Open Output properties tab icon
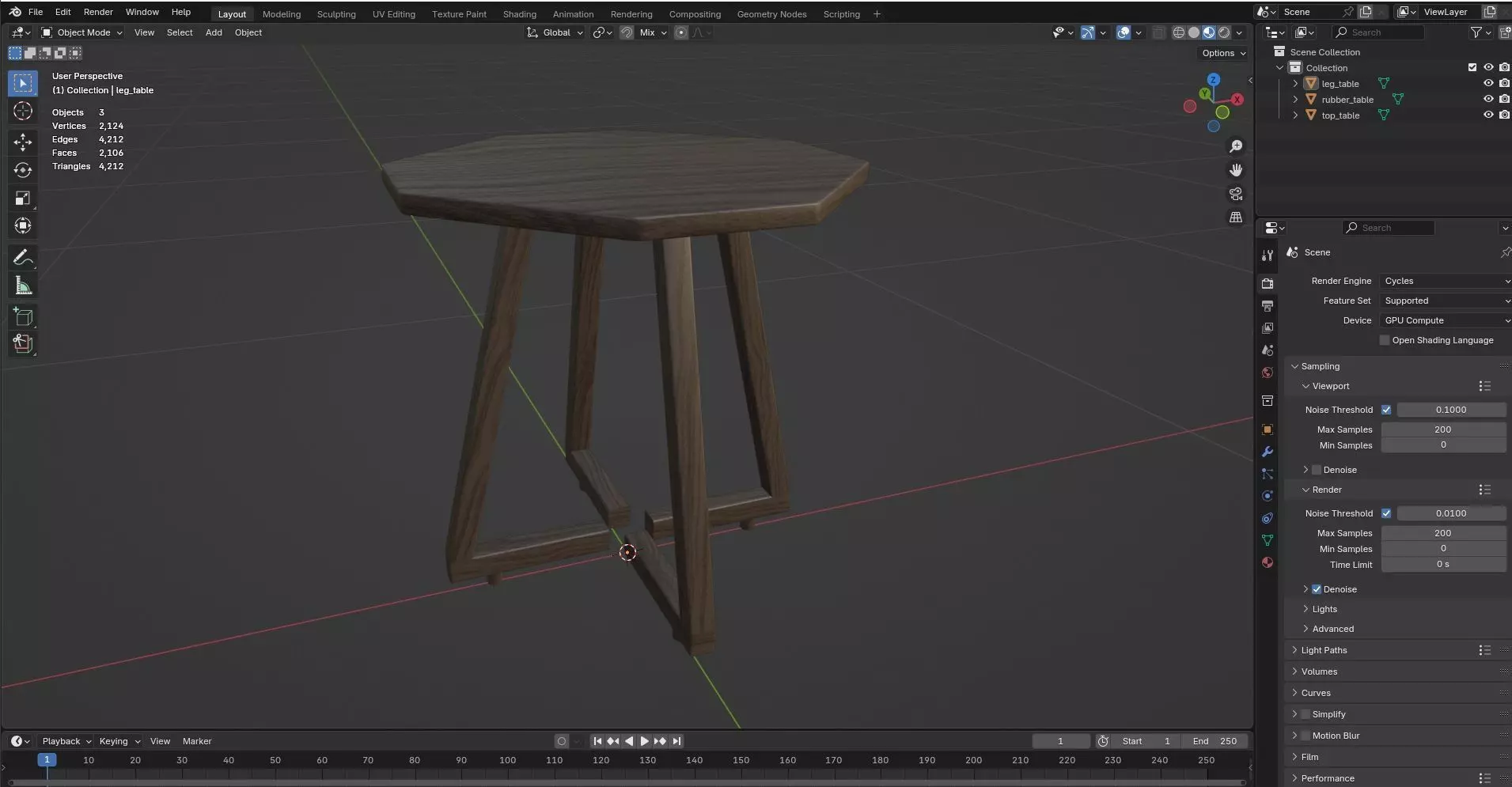This screenshot has height=787, width=1512. (x=1268, y=305)
